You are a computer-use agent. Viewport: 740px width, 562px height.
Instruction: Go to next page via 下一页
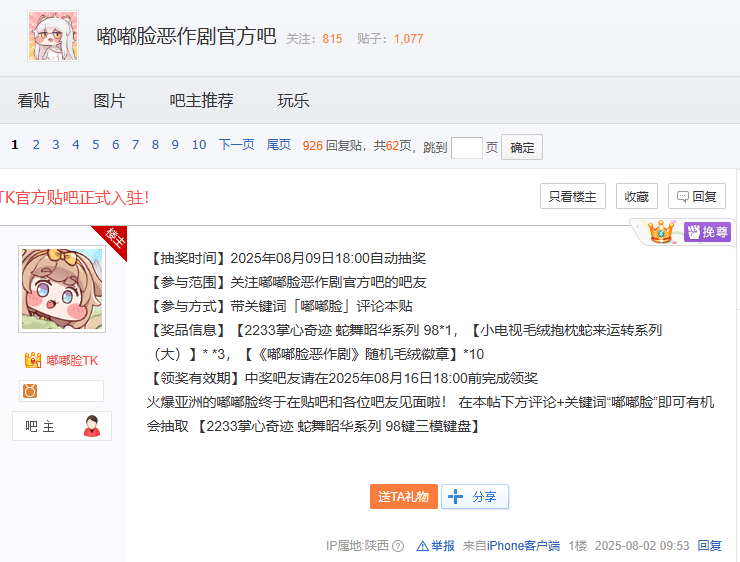click(x=236, y=145)
